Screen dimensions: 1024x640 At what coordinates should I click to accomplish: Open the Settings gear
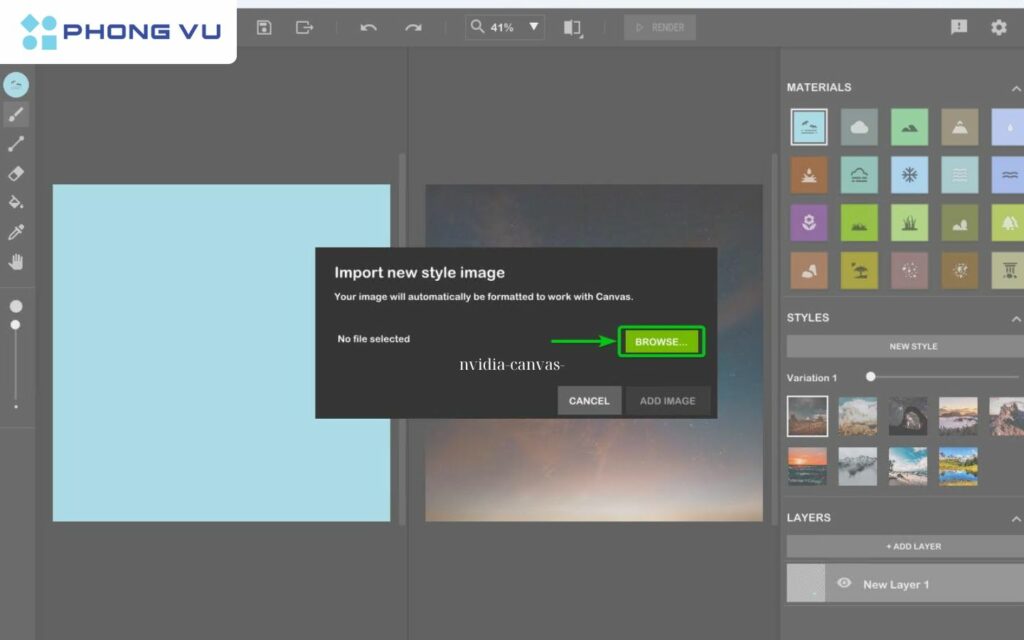[x=998, y=27]
